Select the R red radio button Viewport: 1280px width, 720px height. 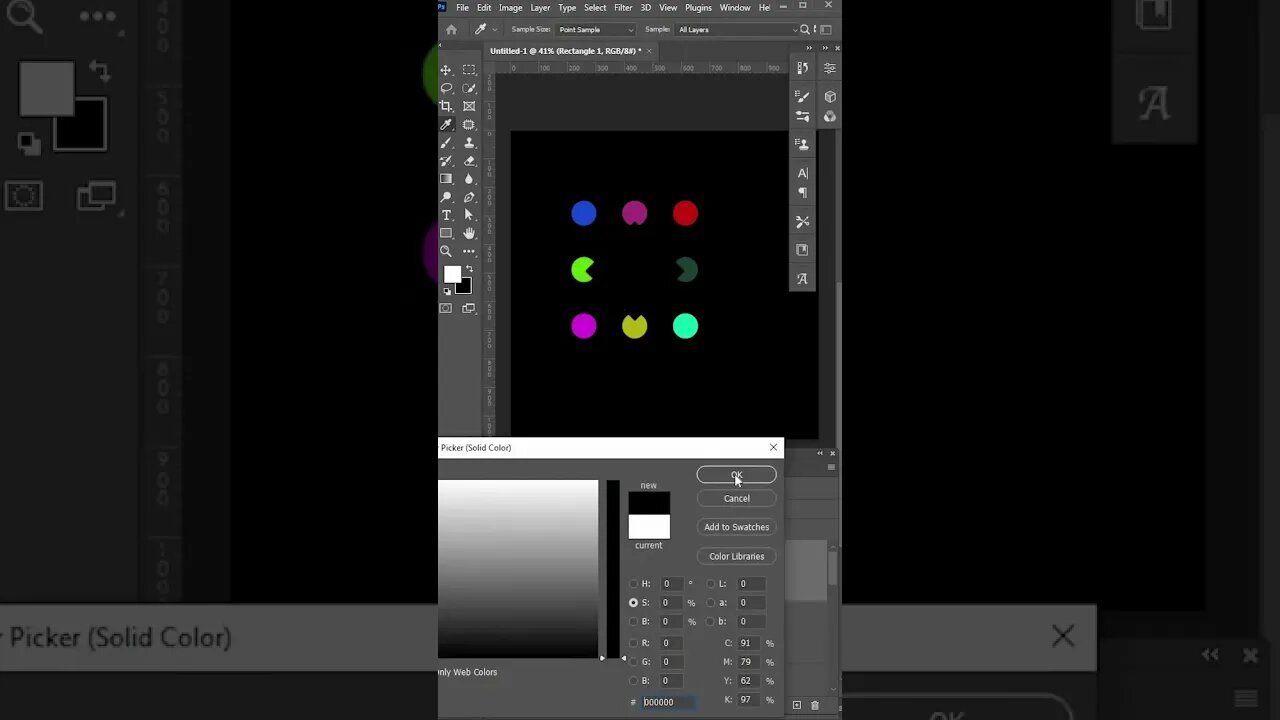(633, 643)
